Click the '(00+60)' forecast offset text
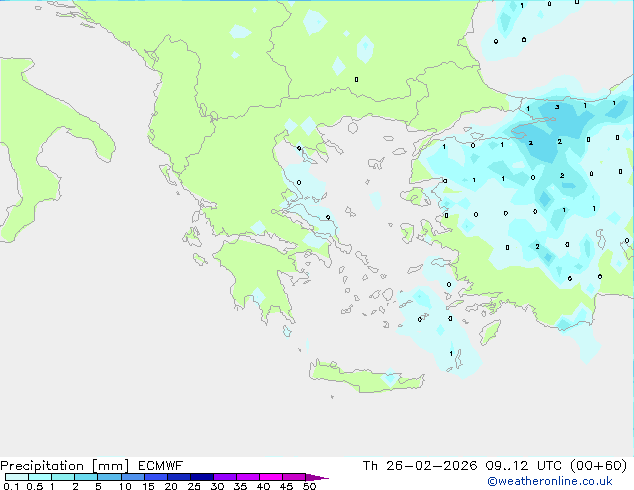Viewport: 634px width, 490px height. pos(598,466)
